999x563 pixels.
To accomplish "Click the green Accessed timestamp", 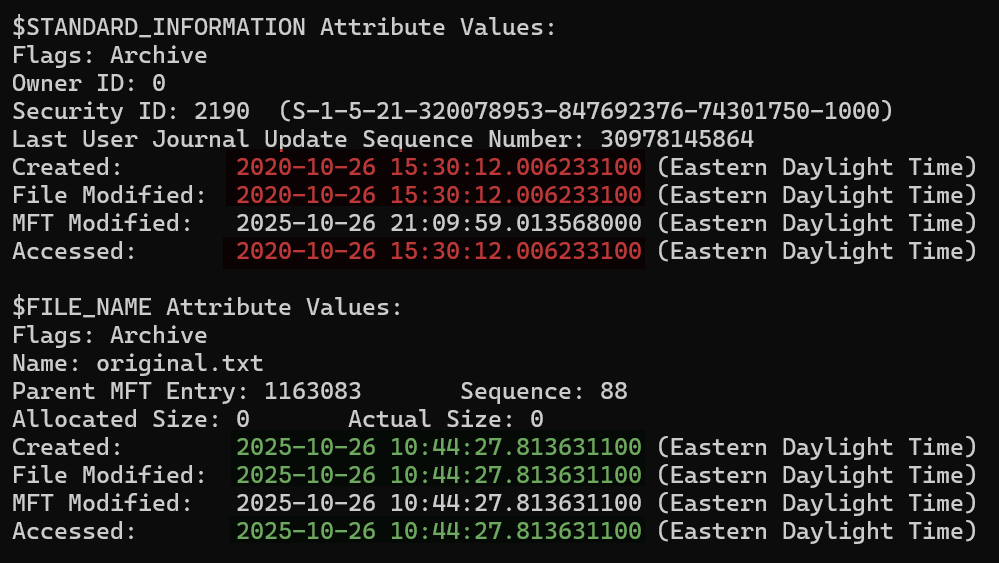I will pyautogui.click(x=439, y=531).
